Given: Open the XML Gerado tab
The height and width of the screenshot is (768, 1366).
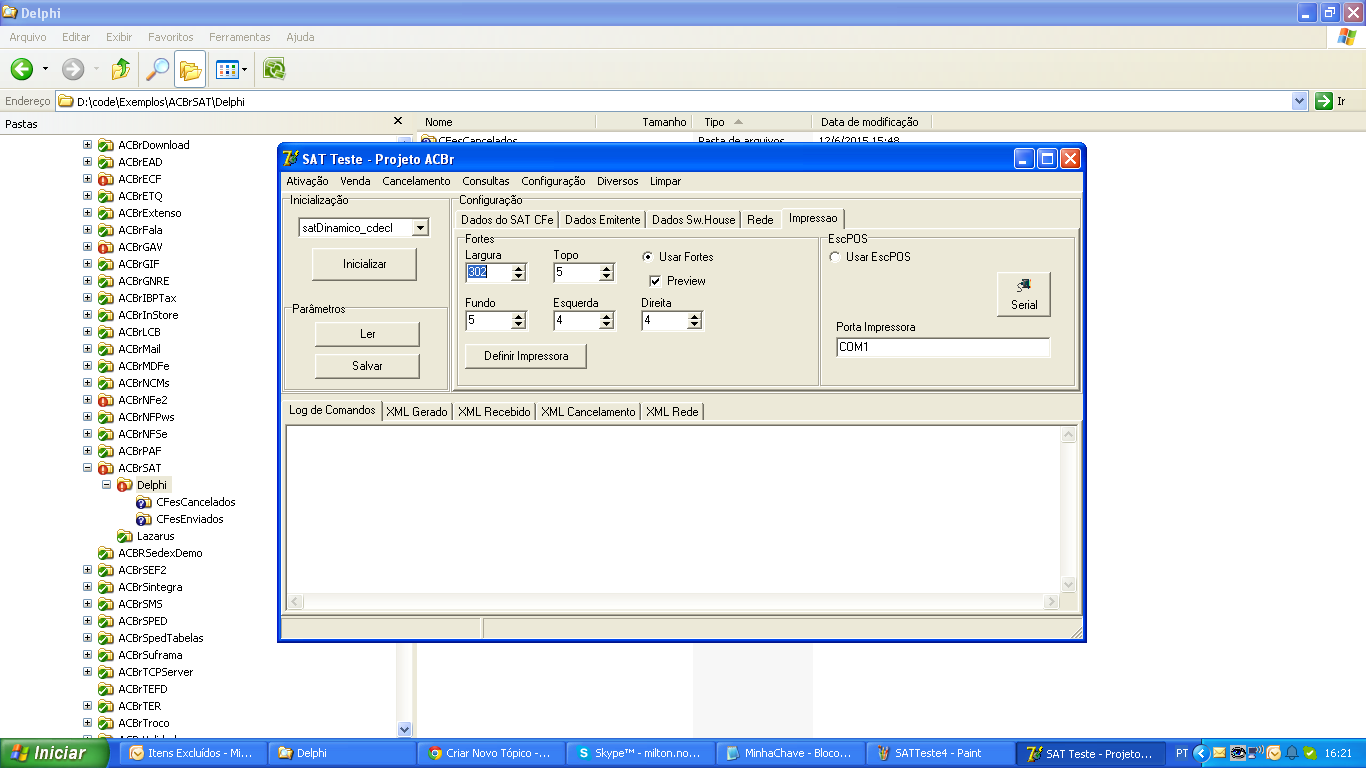Looking at the screenshot, I should point(417,411).
